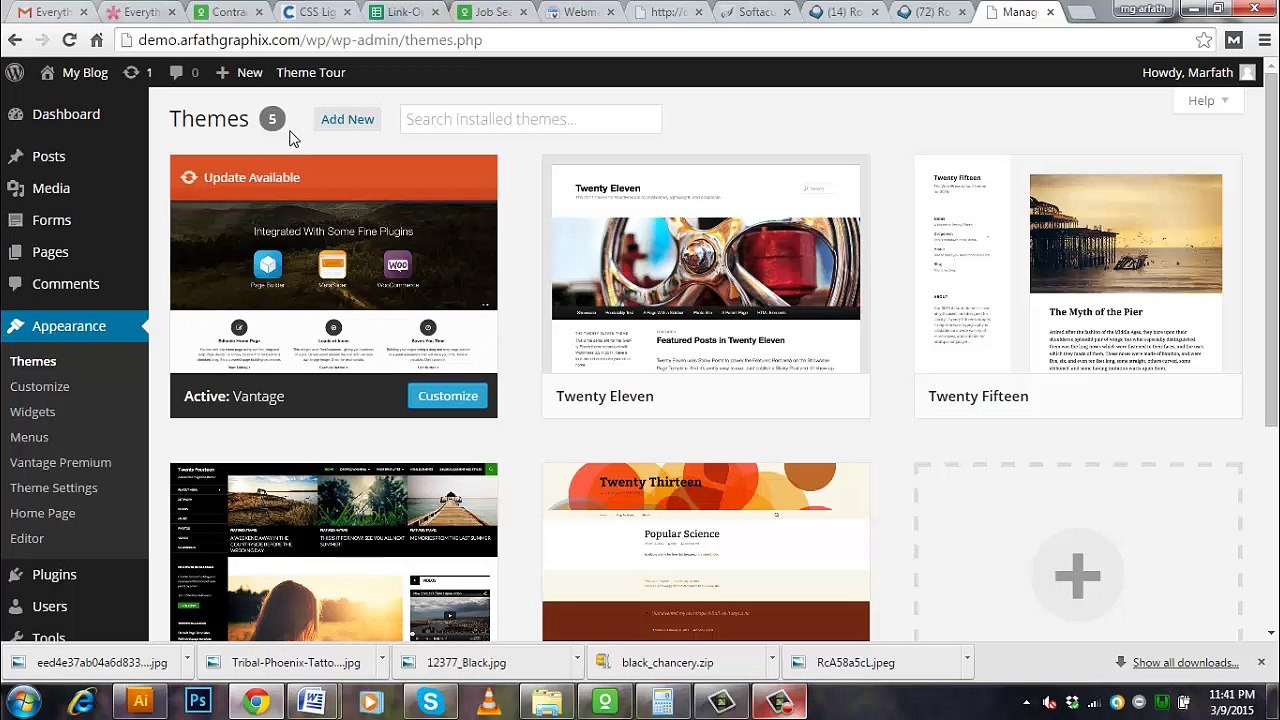This screenshot has height=720, width=1280.
Task: Switch to the Job Search browser tab
Action: [494, 12]
